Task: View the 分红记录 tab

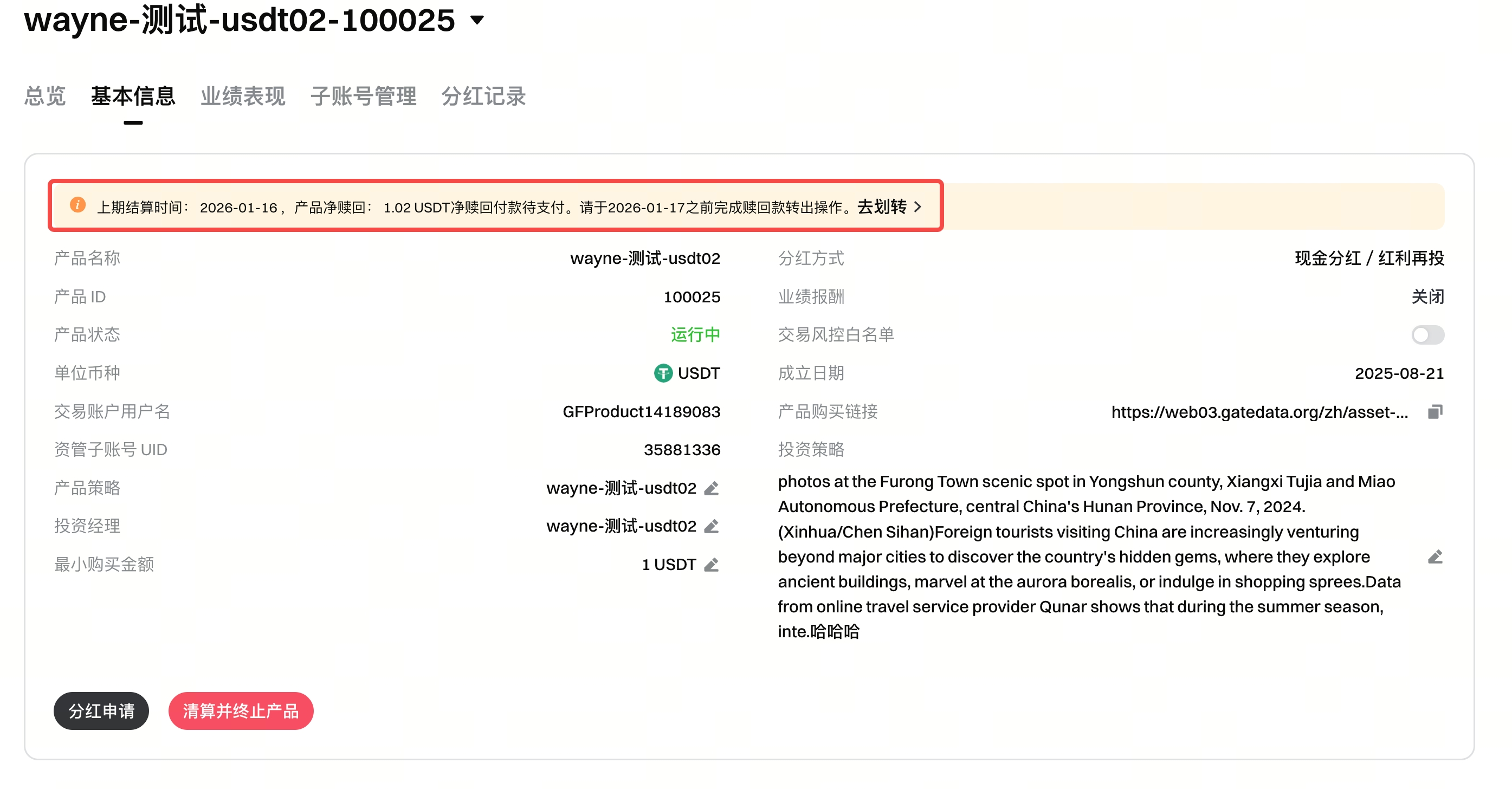Action: click(483, 96)
